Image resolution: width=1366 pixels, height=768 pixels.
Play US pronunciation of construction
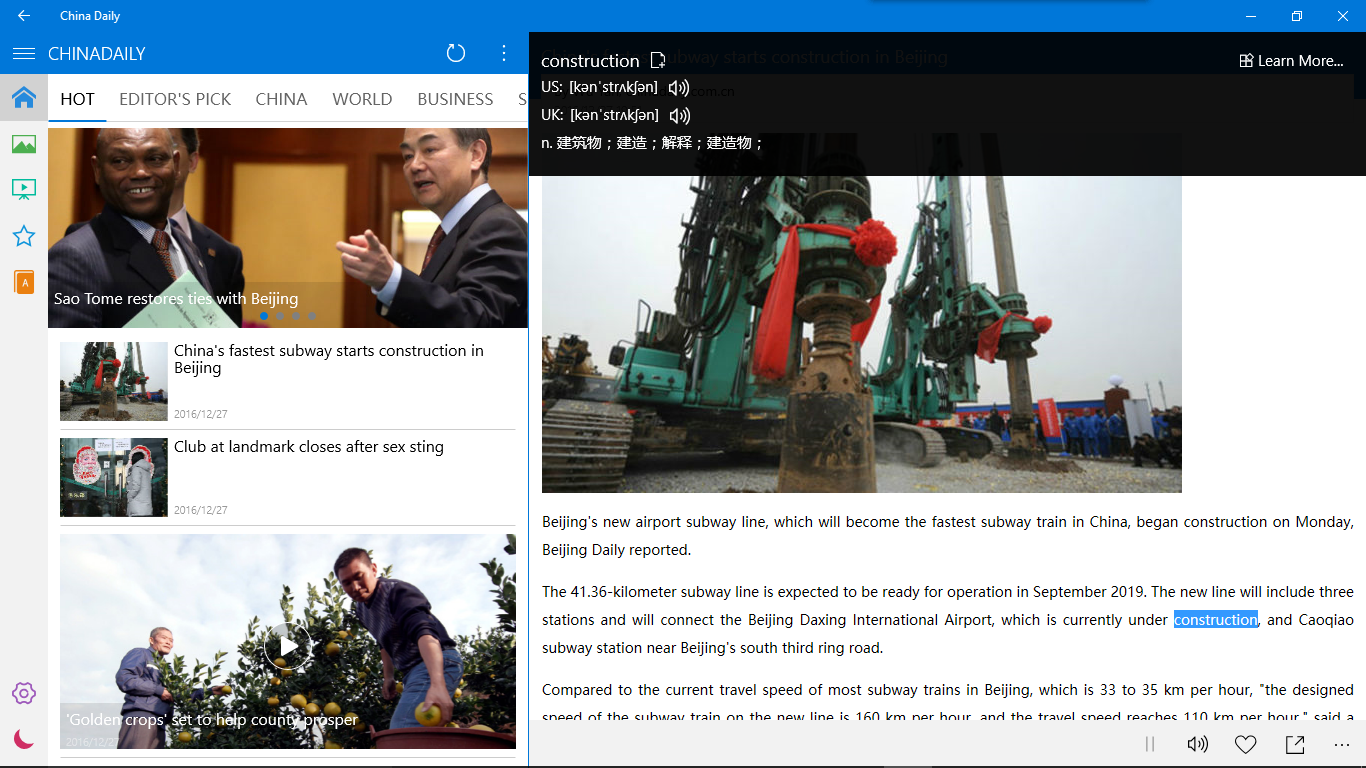[x=679, y=88]
